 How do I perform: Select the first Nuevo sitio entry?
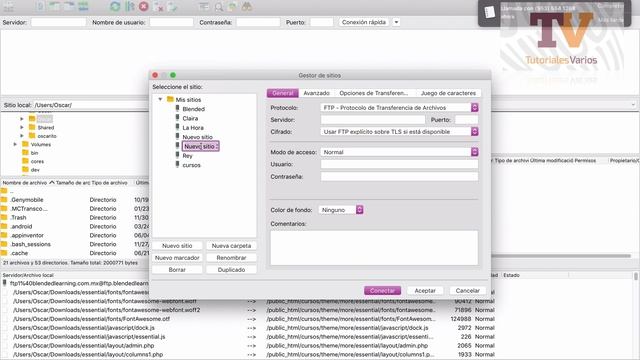pyautogui.click(x=198, y=137)
